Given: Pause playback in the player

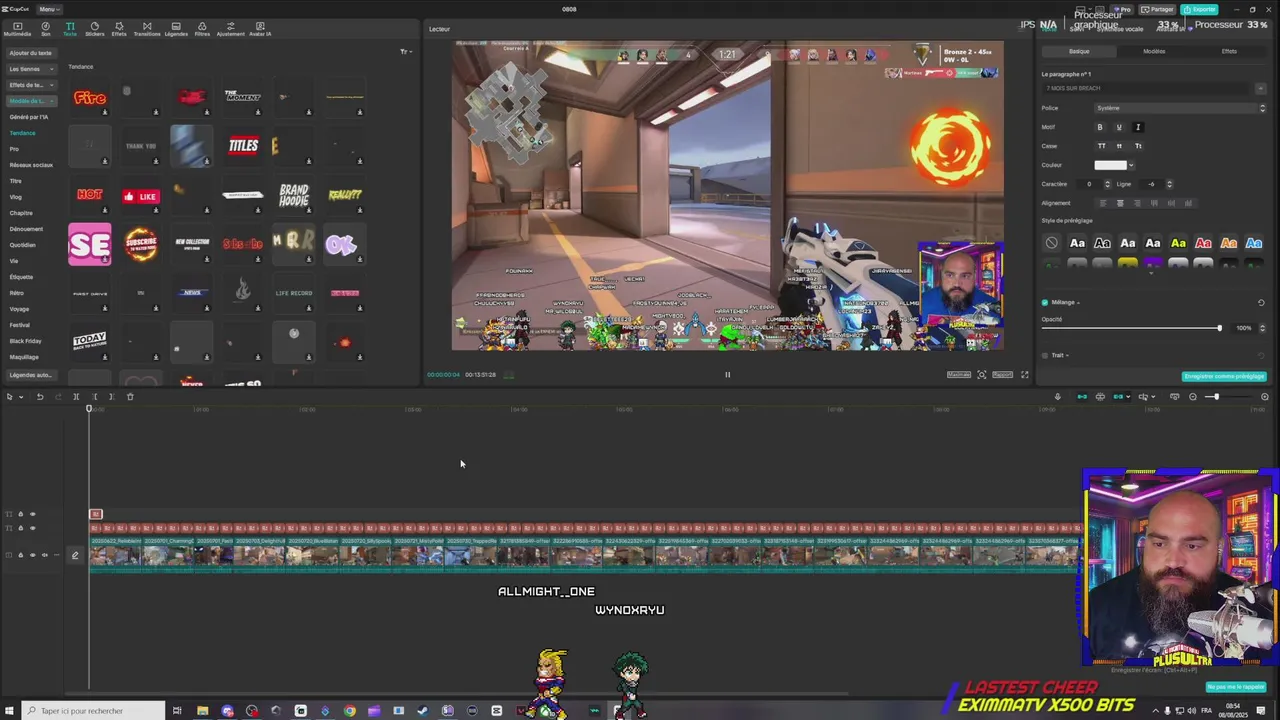Looking at the screenshot, I should (x=727, y=375).
